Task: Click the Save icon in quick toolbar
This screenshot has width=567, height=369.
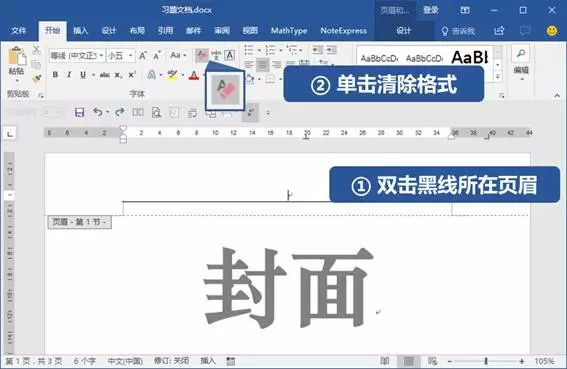Action: click(79, 112)
